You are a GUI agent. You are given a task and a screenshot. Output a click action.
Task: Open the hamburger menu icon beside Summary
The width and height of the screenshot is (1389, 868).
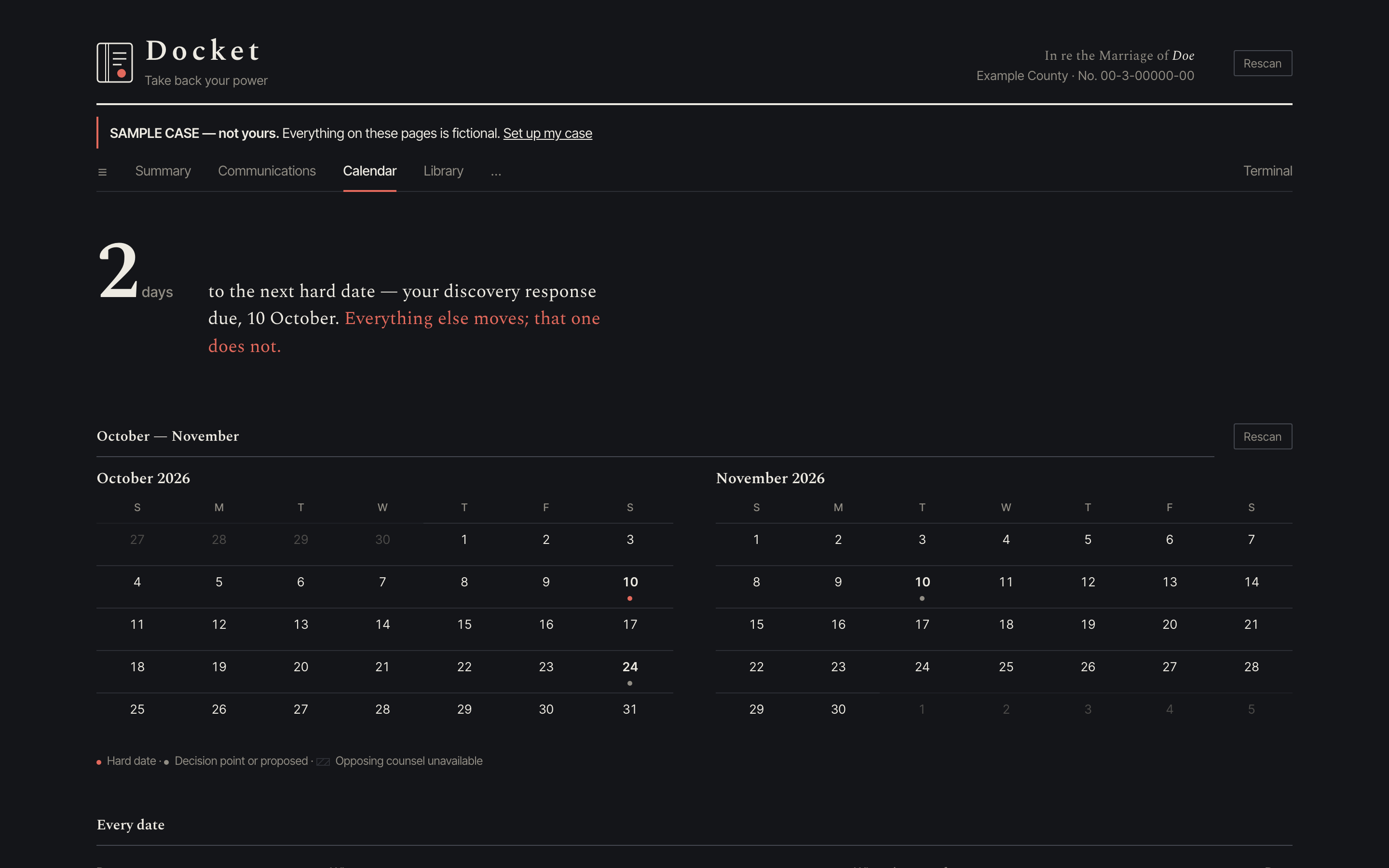103,172
